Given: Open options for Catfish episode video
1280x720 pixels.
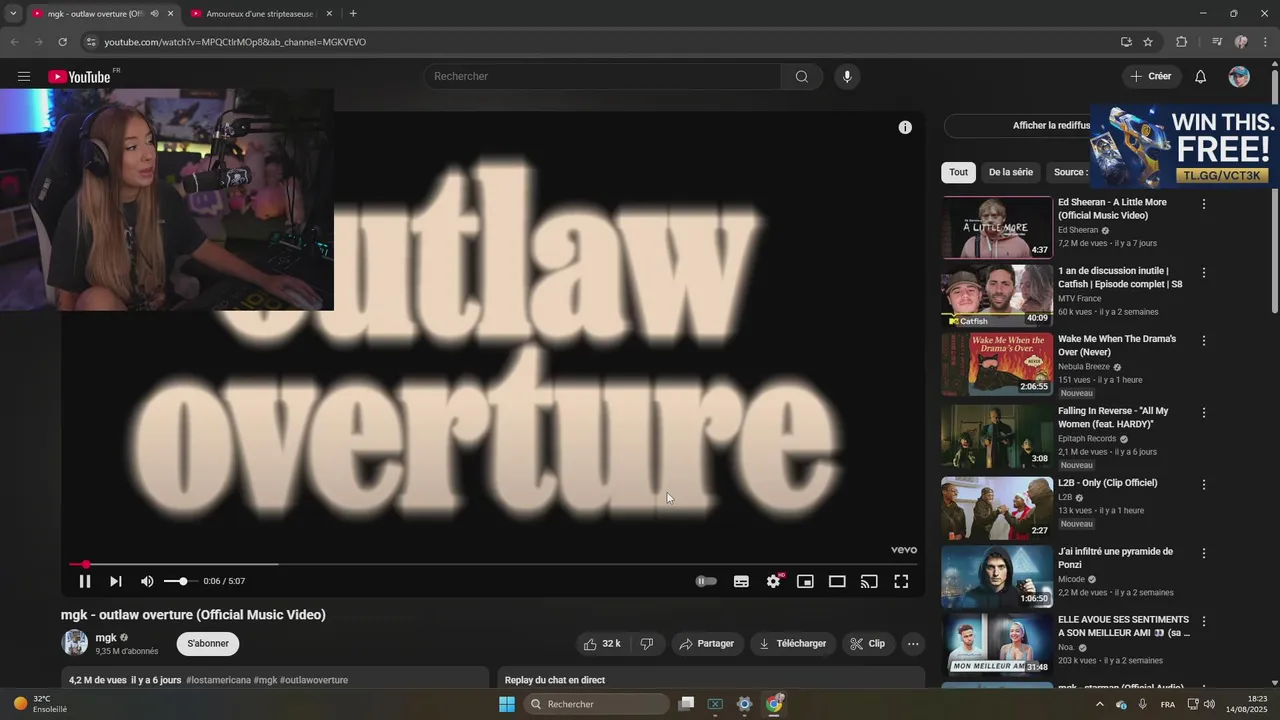Looking at the screenshot, I should pyautogui.click(x=1204, y=272).
